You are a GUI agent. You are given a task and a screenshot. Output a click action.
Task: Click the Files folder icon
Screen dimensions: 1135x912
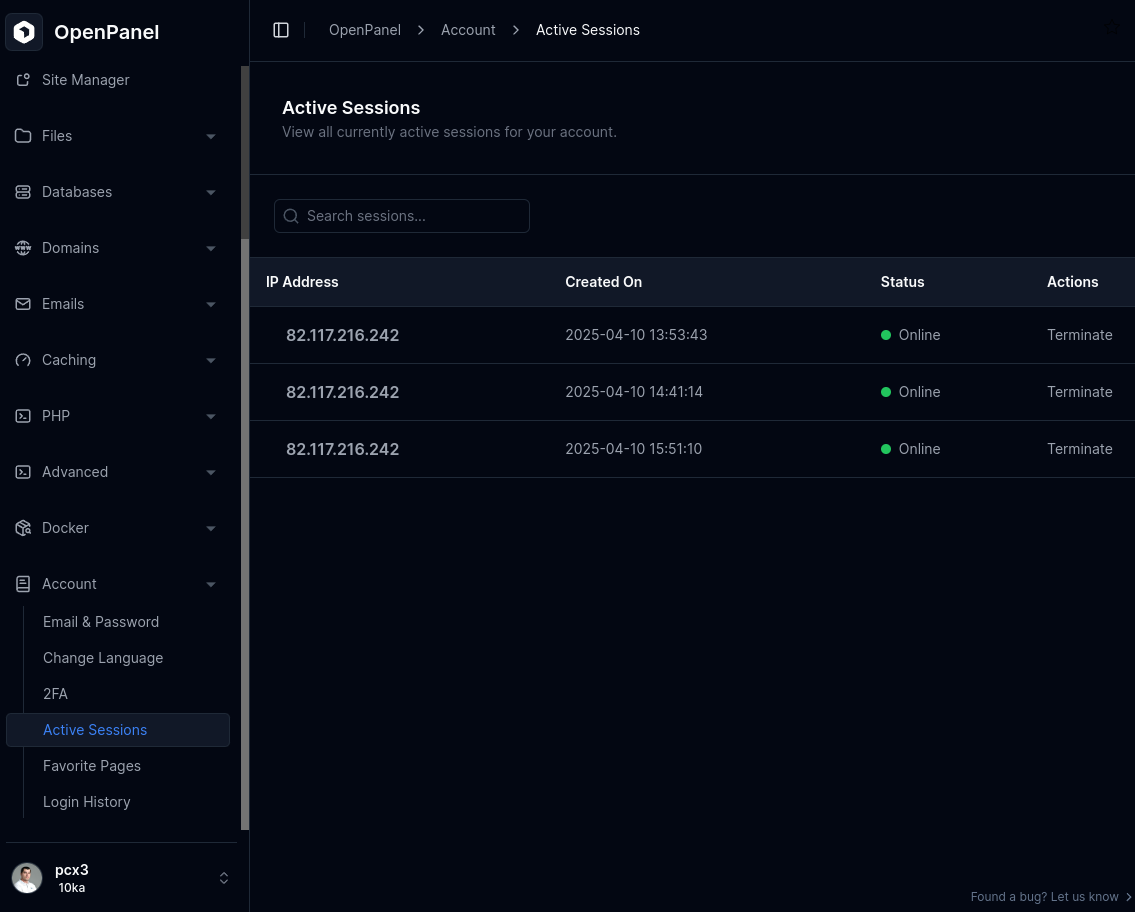[x=23, y=136]
